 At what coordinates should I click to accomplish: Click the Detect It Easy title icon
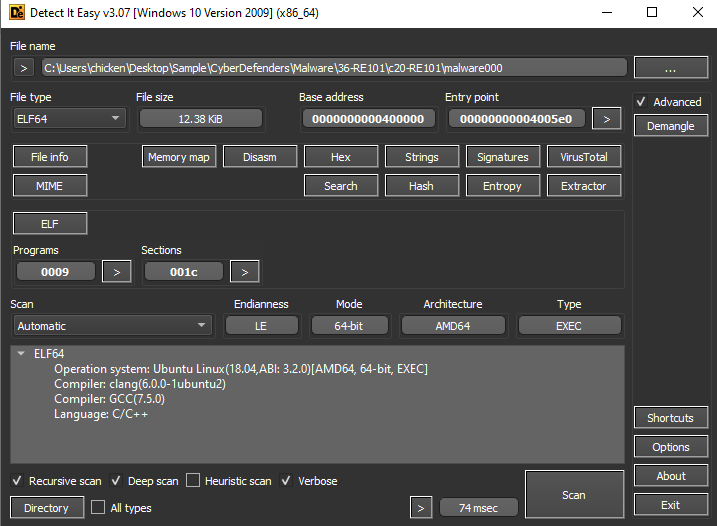(x=14, y=12)
